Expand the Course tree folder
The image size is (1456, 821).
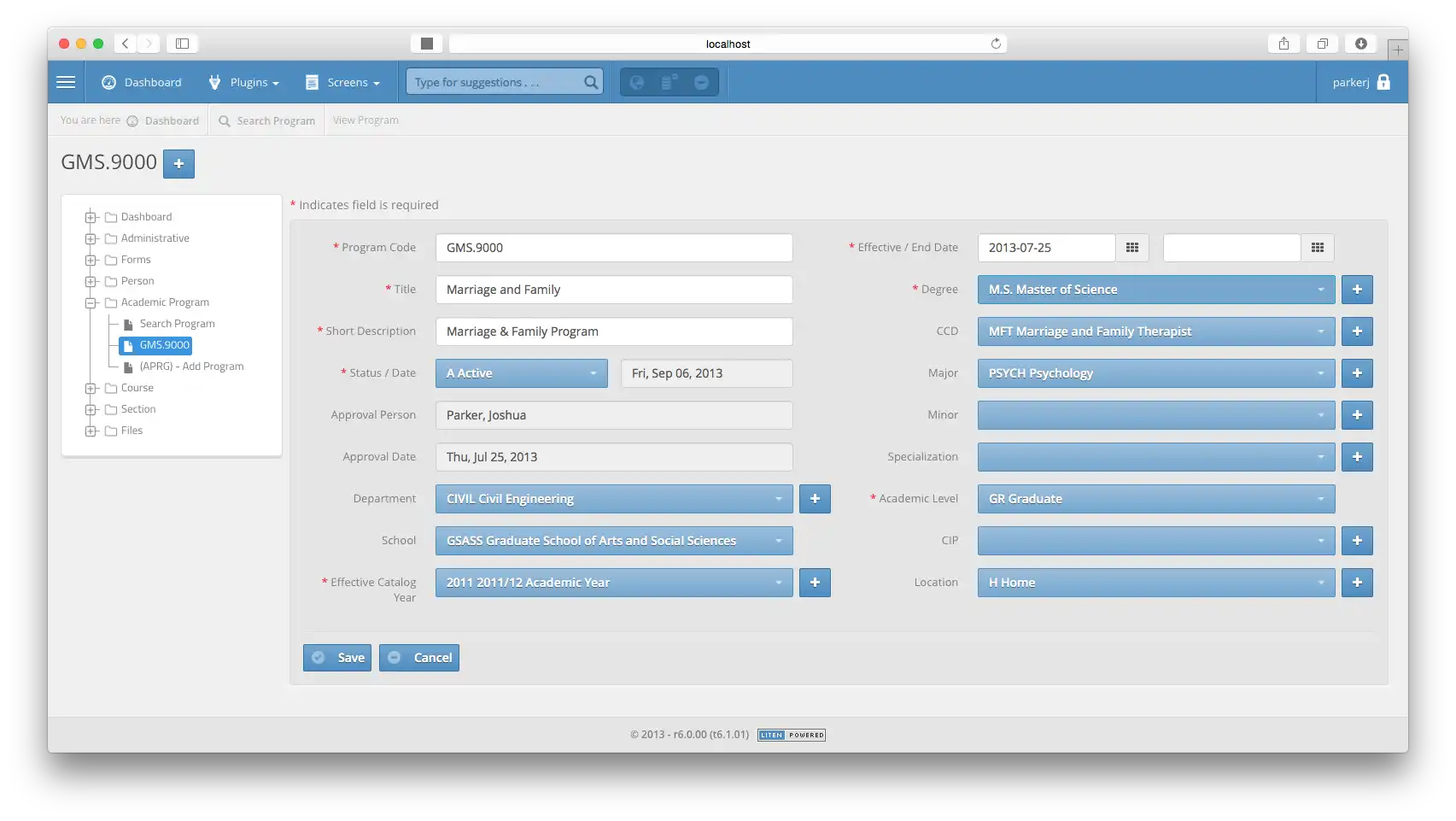[x=91, y=388]
